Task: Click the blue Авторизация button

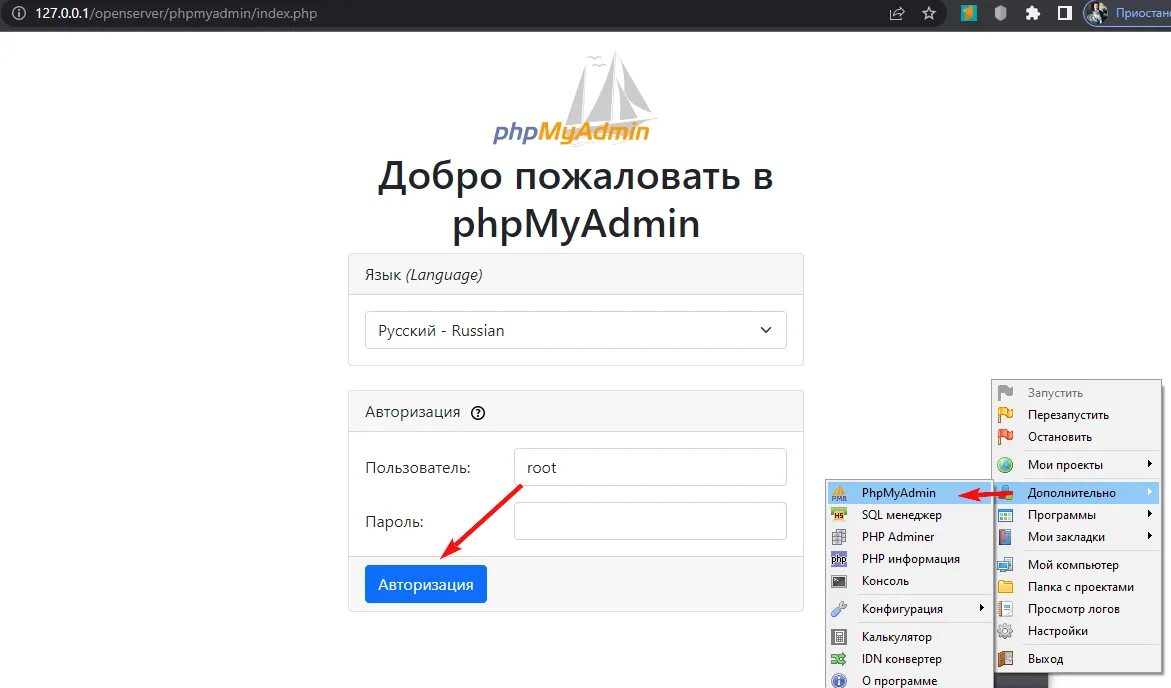Action: click(426, 584)
